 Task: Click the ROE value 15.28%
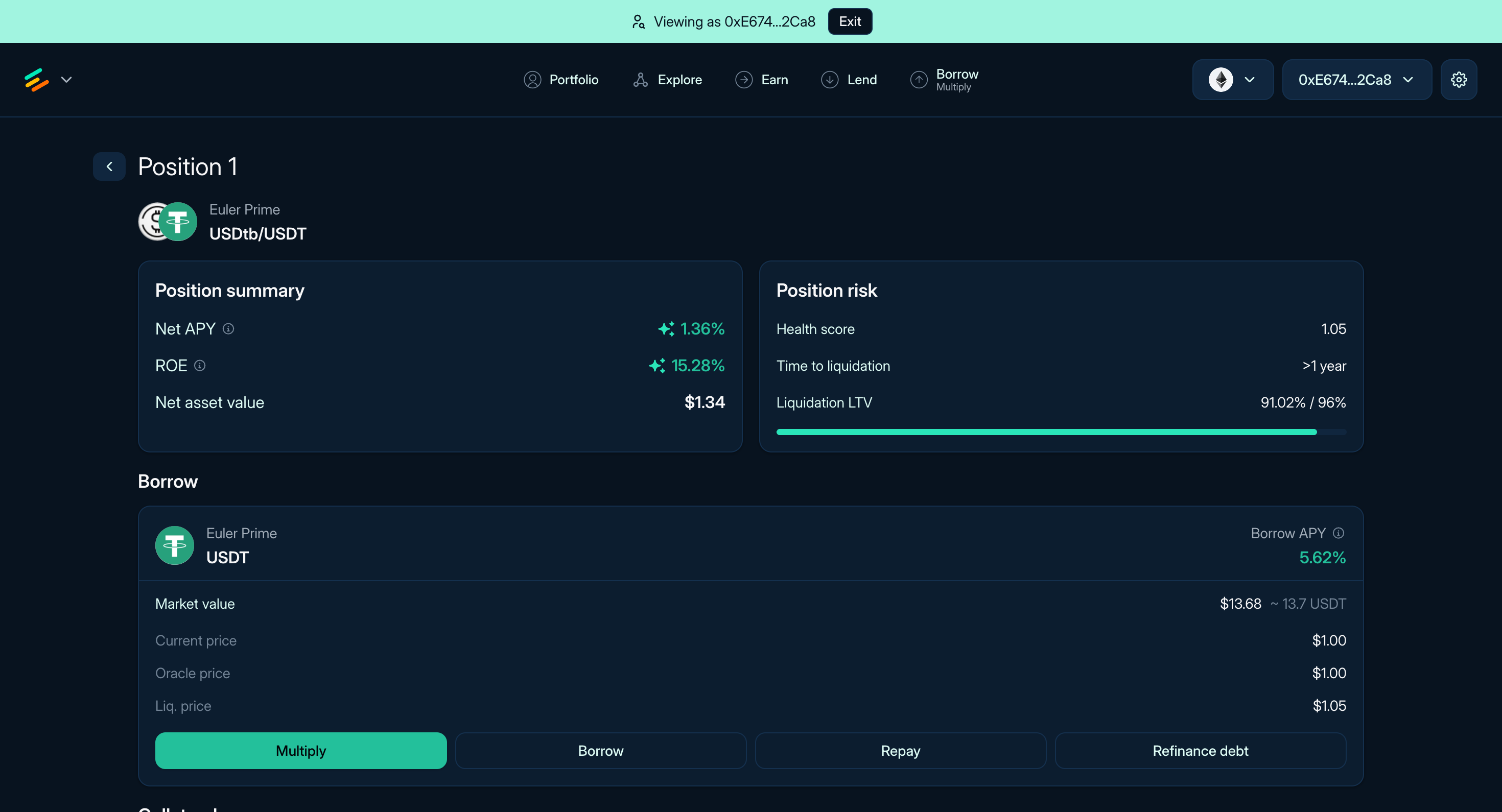[698, 366]
